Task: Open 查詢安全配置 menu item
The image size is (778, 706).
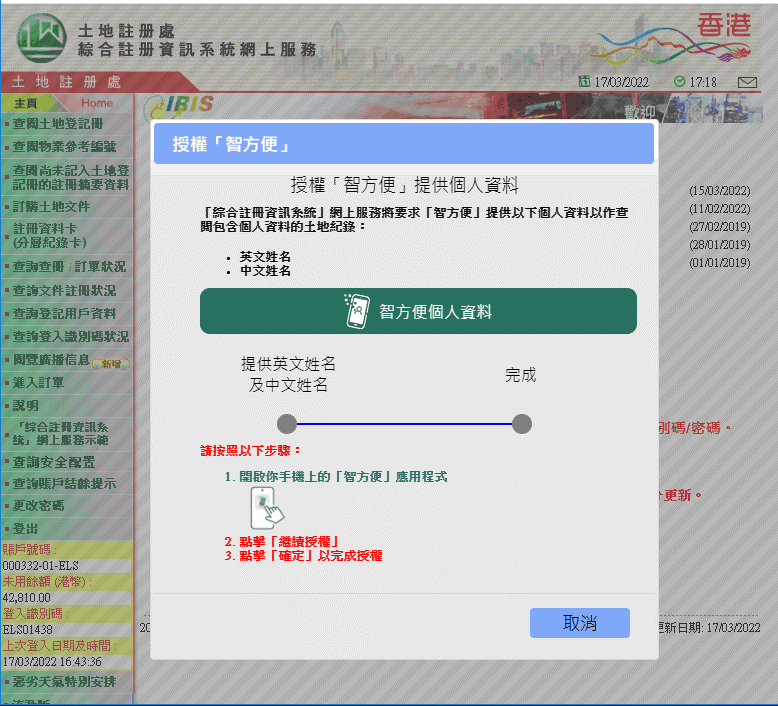Action: pos(54,462)
